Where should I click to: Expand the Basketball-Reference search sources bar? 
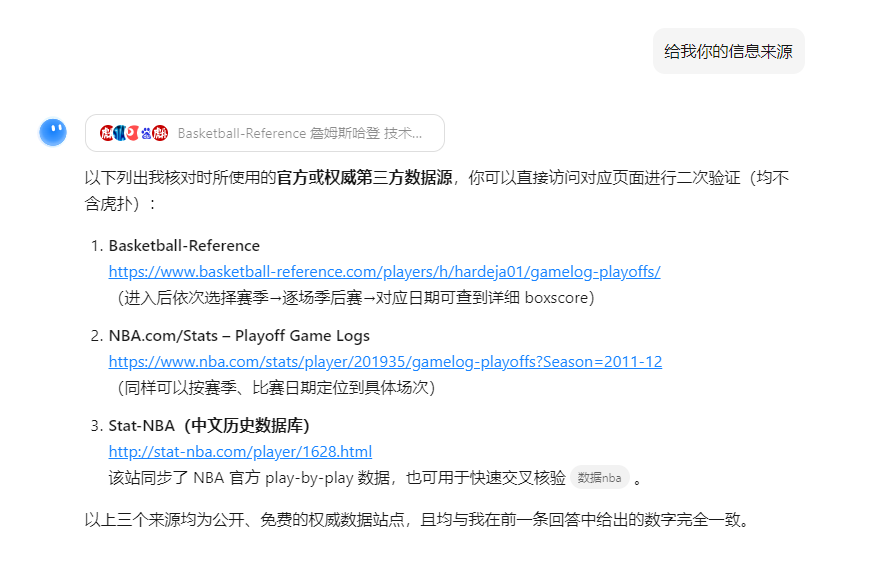coord(265,133)
